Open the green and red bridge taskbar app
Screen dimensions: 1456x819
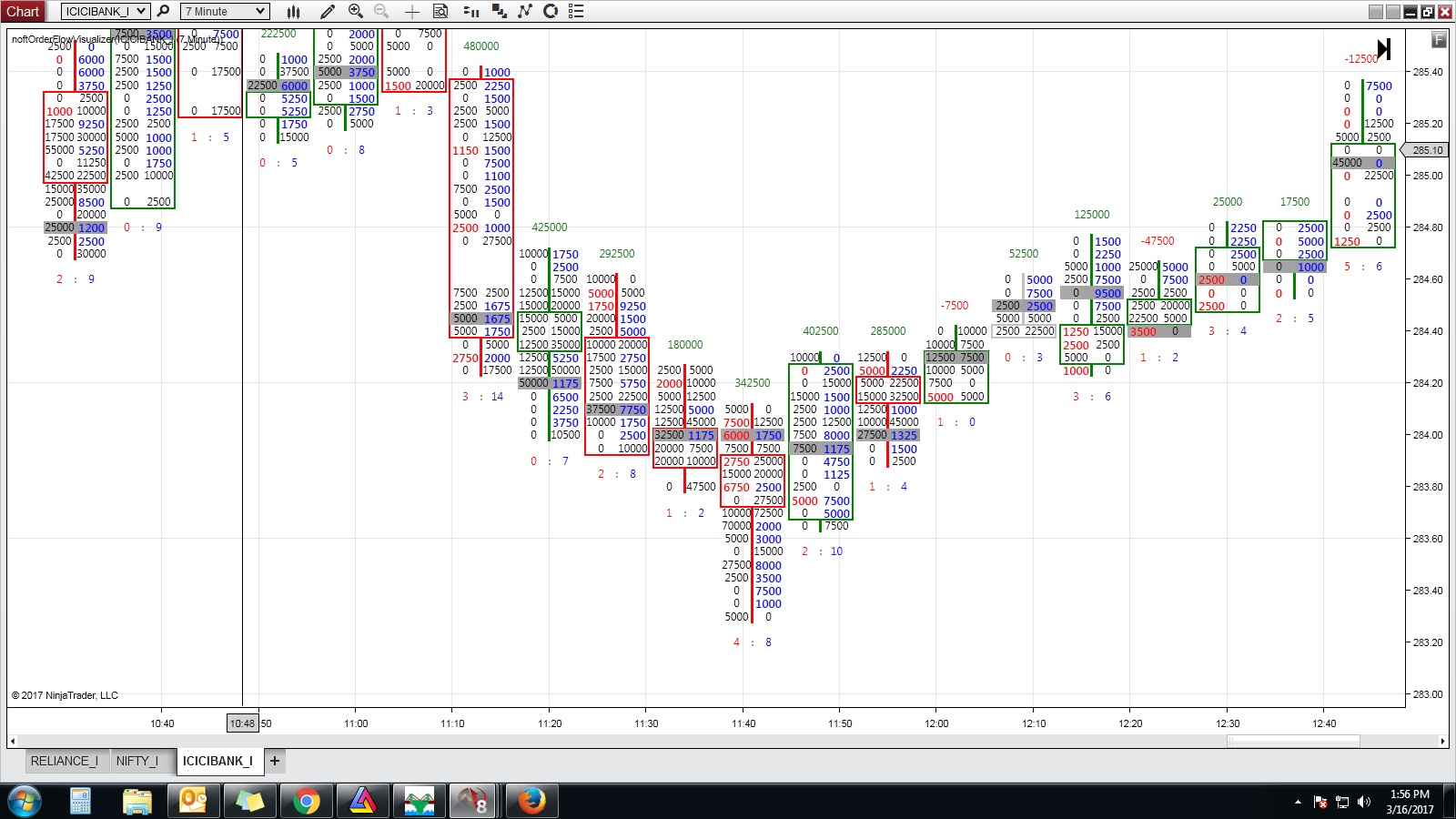(x=420, y=801)
